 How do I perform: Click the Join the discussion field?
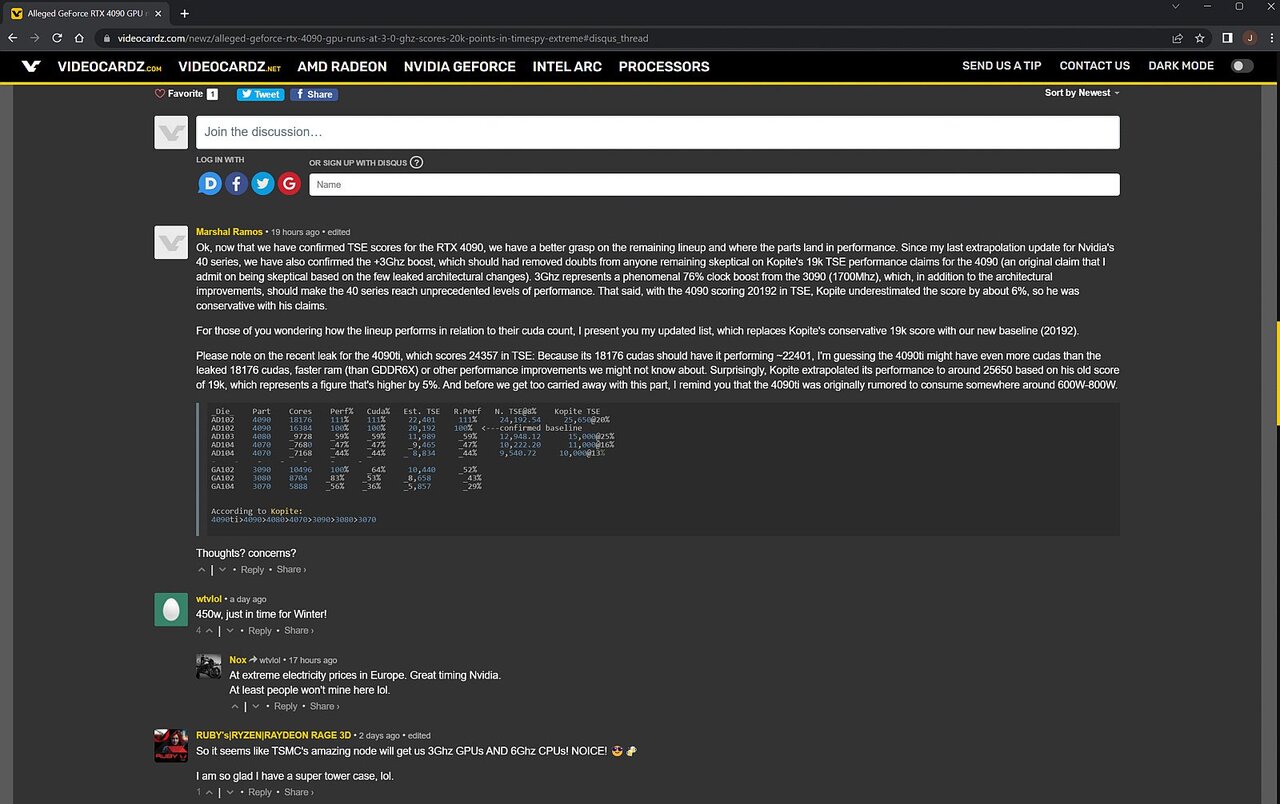tap(657, 132)
